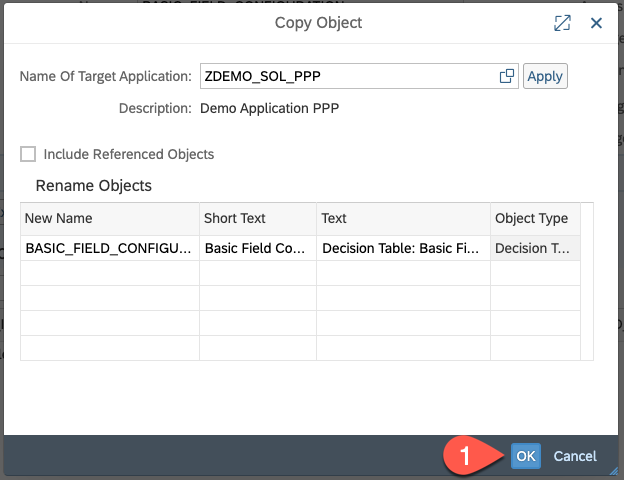The image size is (624, 480).
Task: Cancel the Copy Object dialog
Action: click(575, 456)
